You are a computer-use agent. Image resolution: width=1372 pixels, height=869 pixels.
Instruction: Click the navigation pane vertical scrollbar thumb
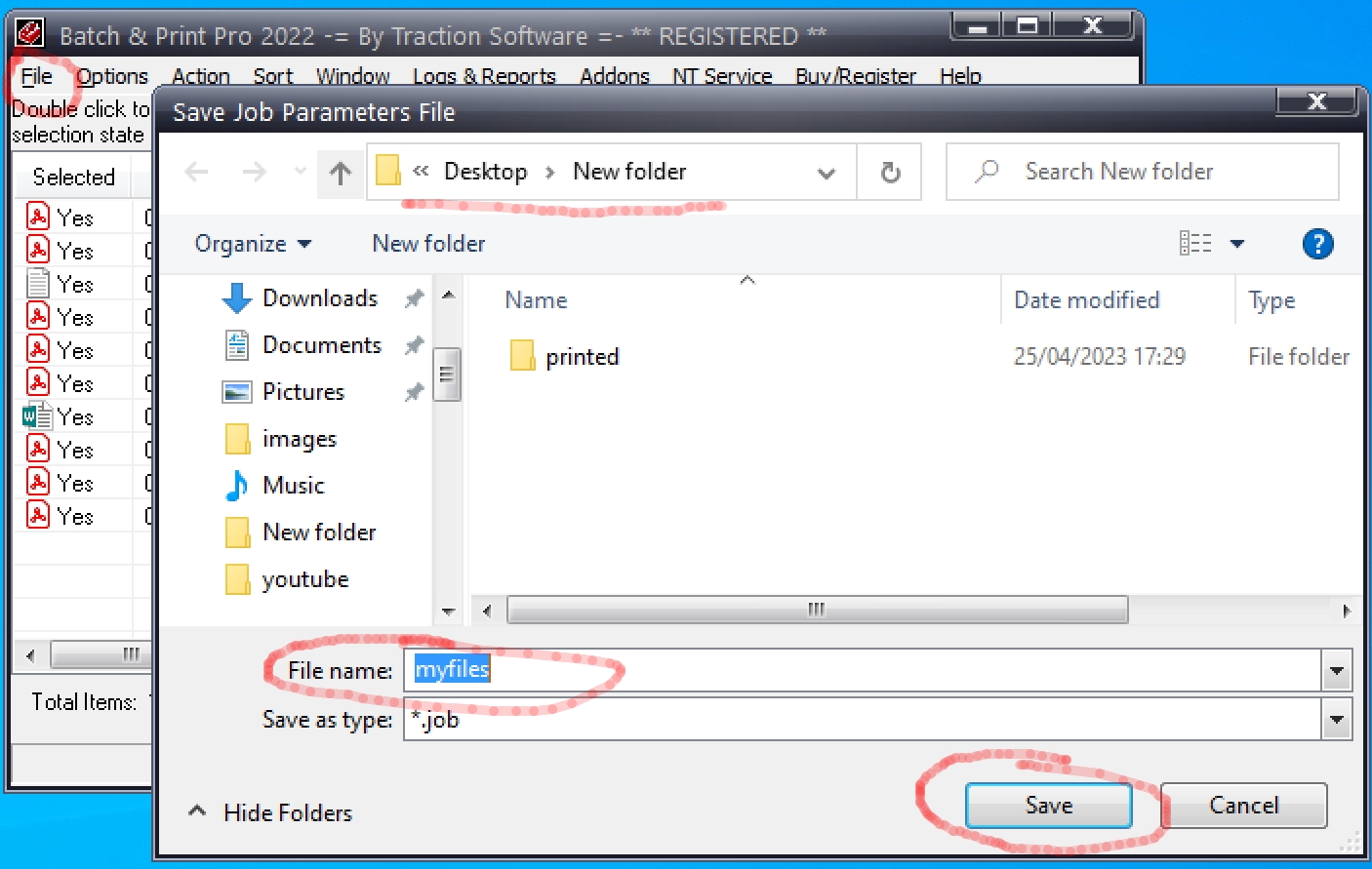[x=447, y=375]
